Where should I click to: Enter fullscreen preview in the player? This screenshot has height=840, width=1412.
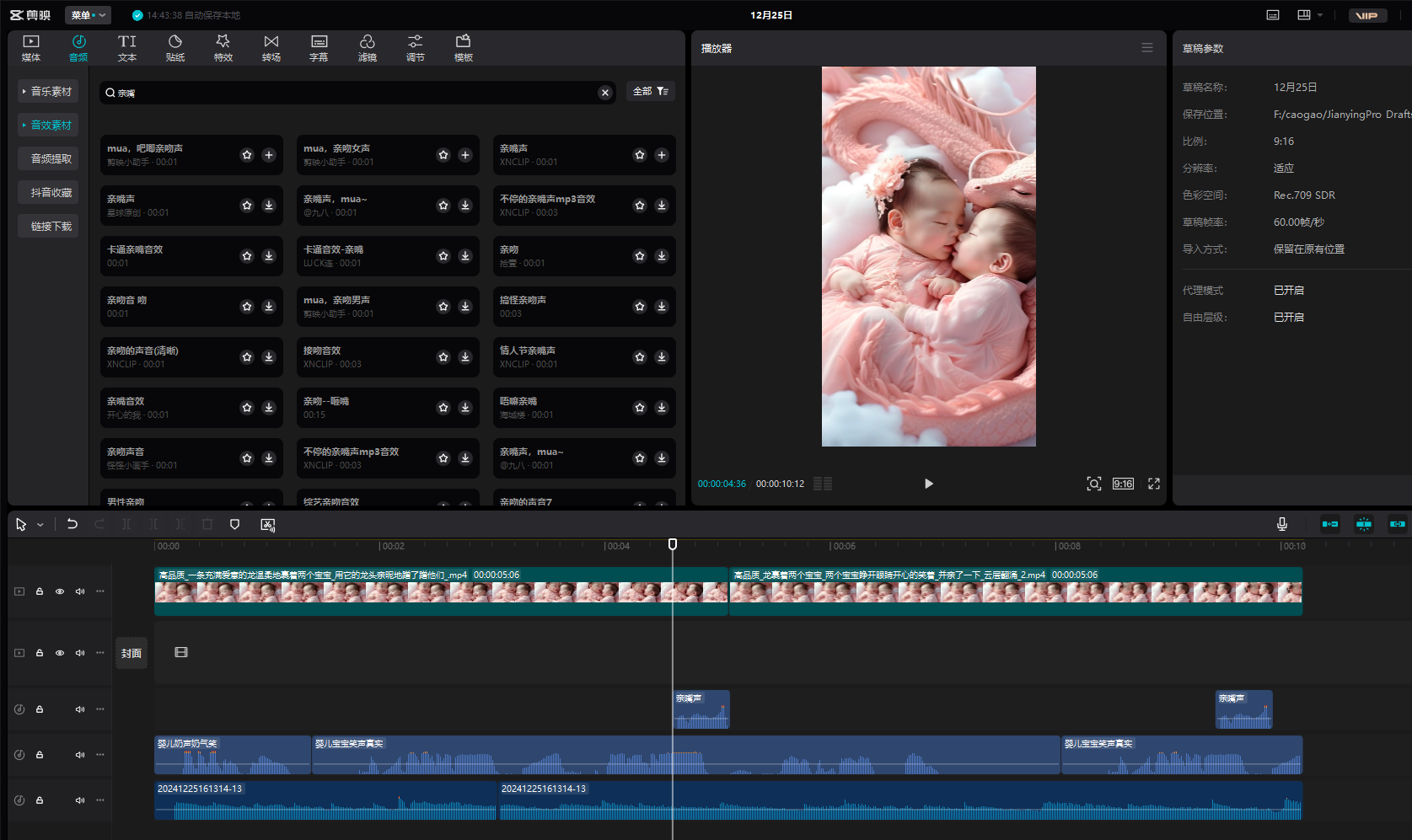coord(1153,484)
